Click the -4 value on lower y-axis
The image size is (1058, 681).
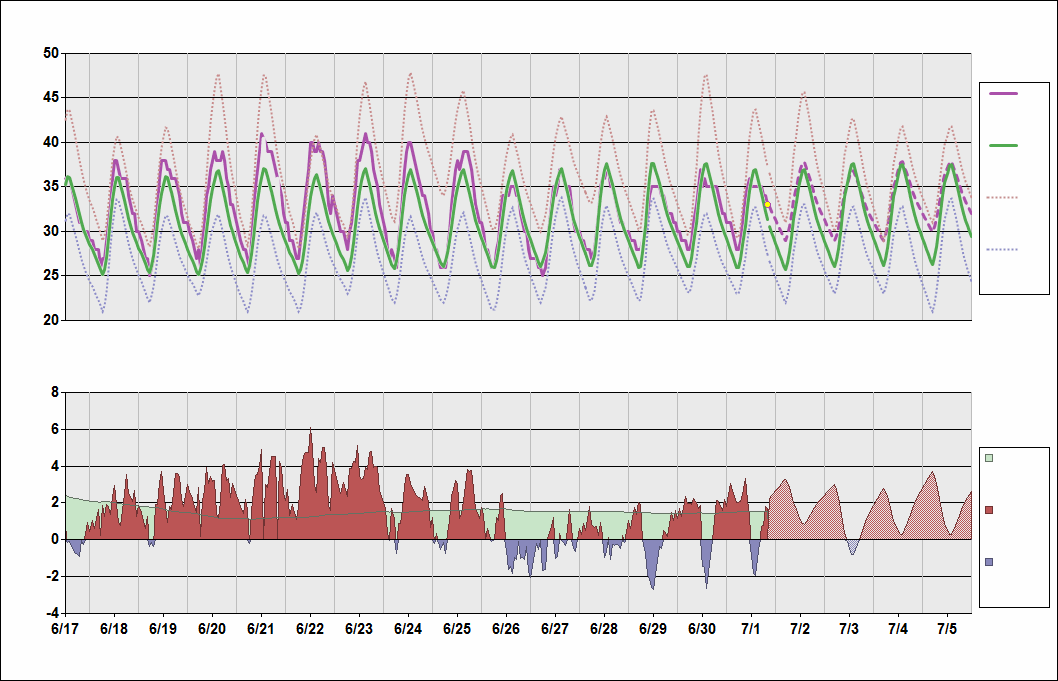(x=52, y=613)
